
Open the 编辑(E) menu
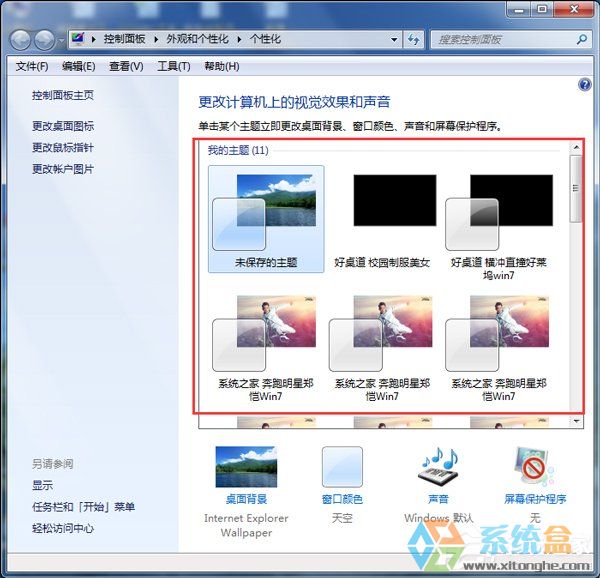78,67
